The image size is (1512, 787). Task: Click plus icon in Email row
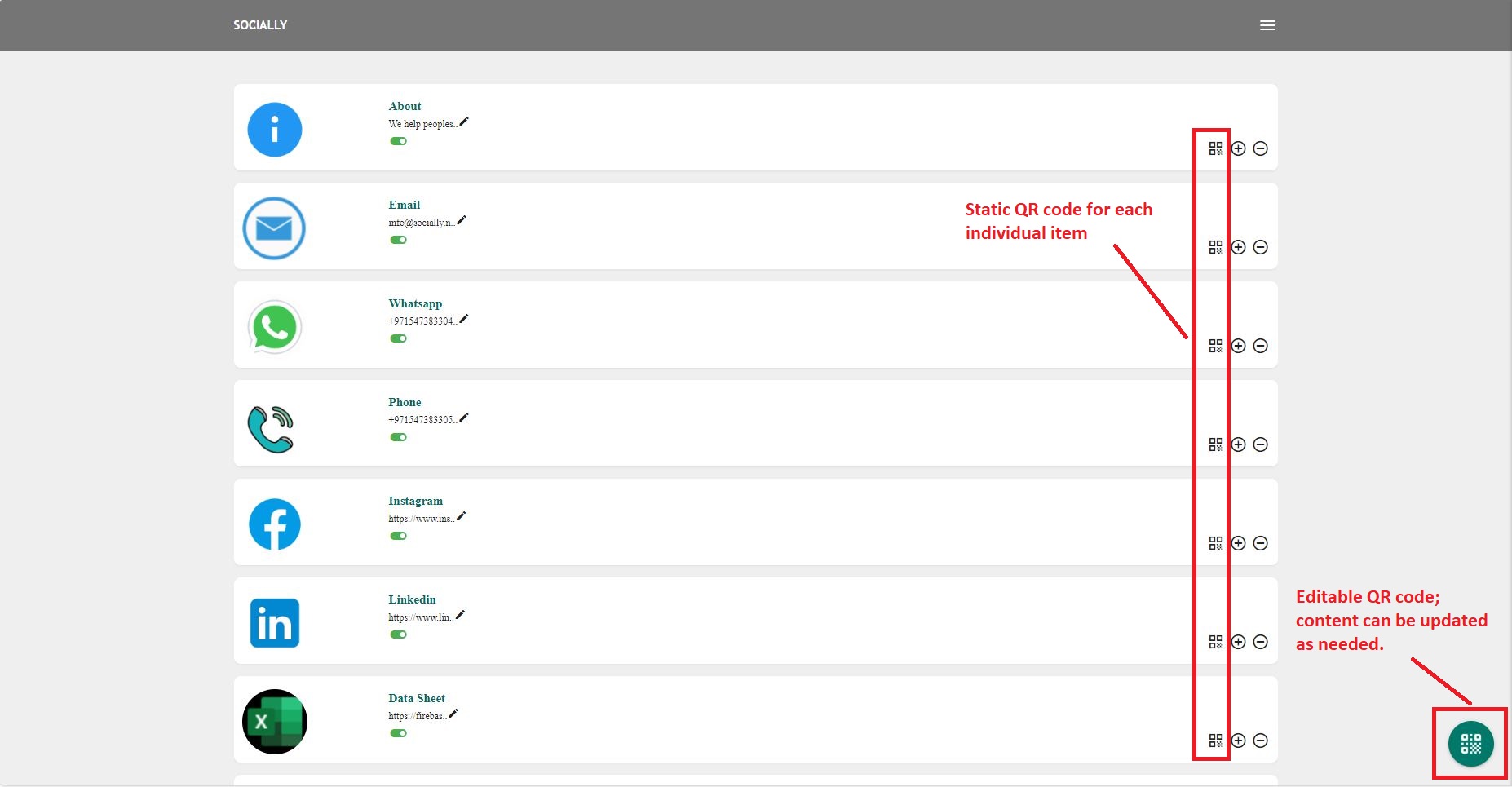point(1238,247)
